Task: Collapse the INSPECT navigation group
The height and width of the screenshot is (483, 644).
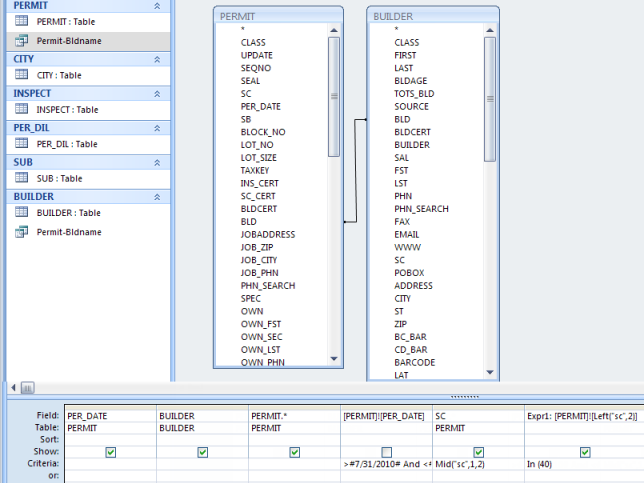Action: click(x=156, y=93)
